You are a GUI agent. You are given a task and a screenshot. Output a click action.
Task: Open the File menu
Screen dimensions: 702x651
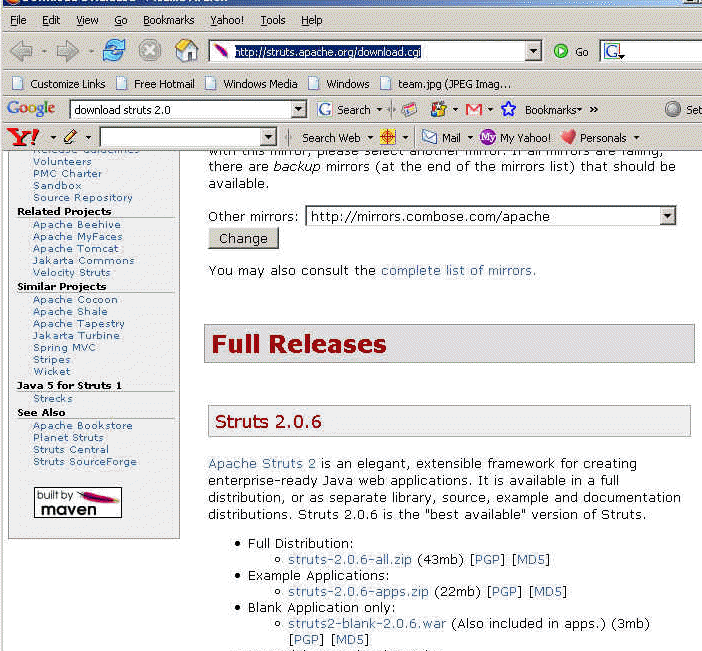coord(18,20)
